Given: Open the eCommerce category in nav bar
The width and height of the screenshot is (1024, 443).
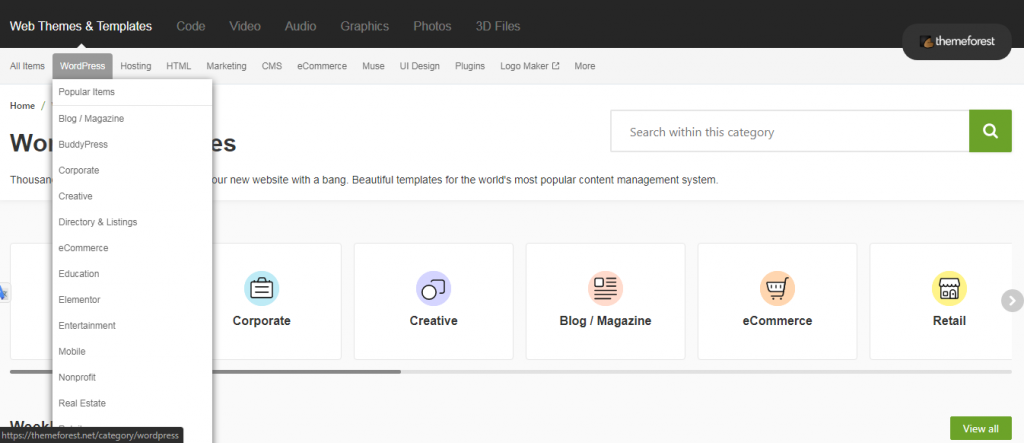Looking at the screenshot, I should tap(322, 66).
